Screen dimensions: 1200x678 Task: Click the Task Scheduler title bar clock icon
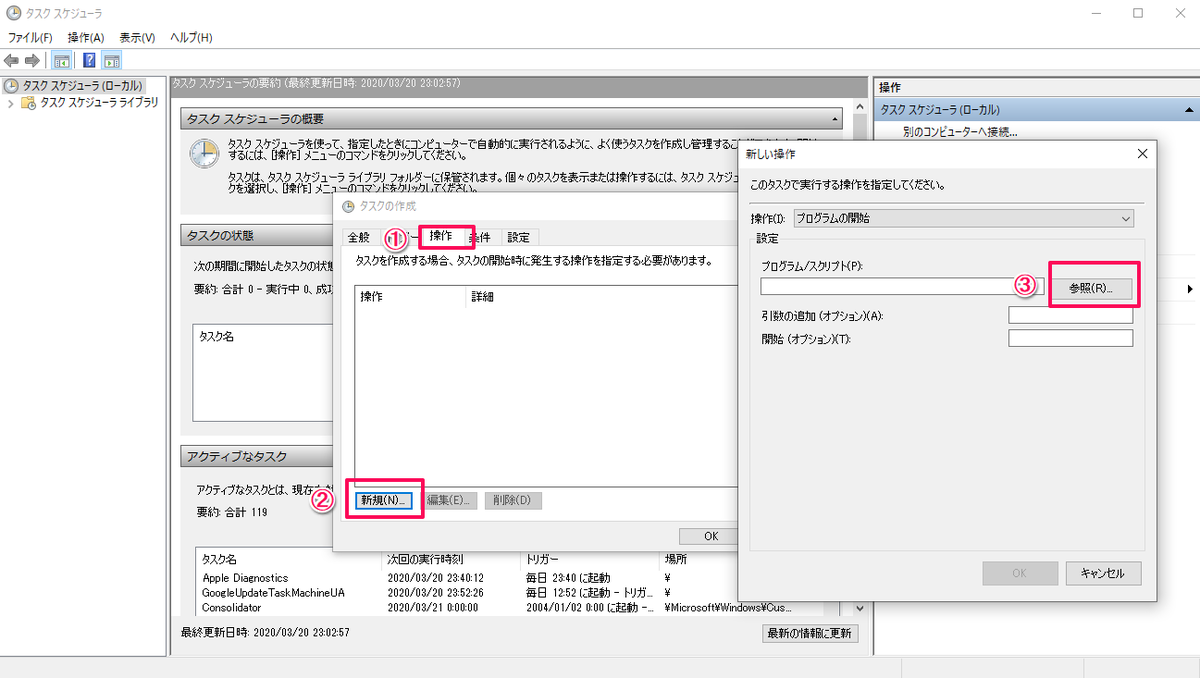click(x=13, y=13)
